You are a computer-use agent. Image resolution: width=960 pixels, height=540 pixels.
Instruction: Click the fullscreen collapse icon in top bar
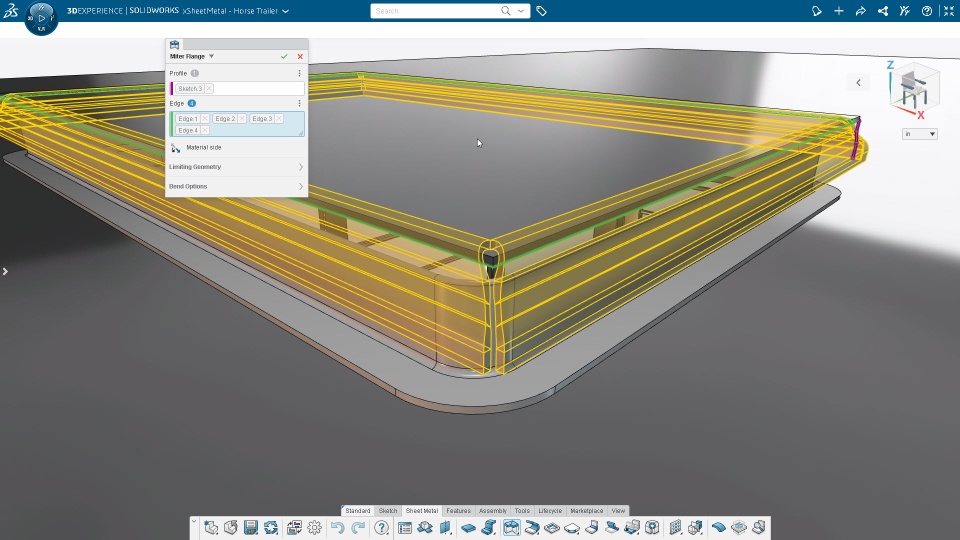coord(949,11)
